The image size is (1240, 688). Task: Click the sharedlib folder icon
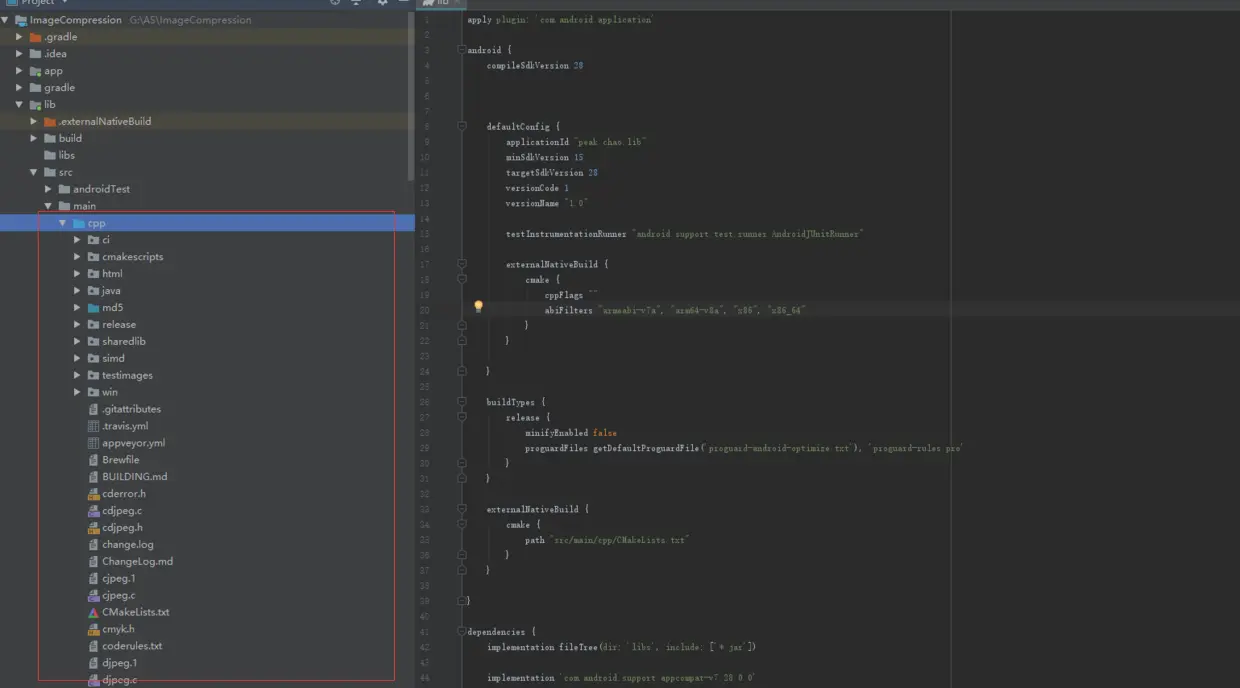click(93, 342)
